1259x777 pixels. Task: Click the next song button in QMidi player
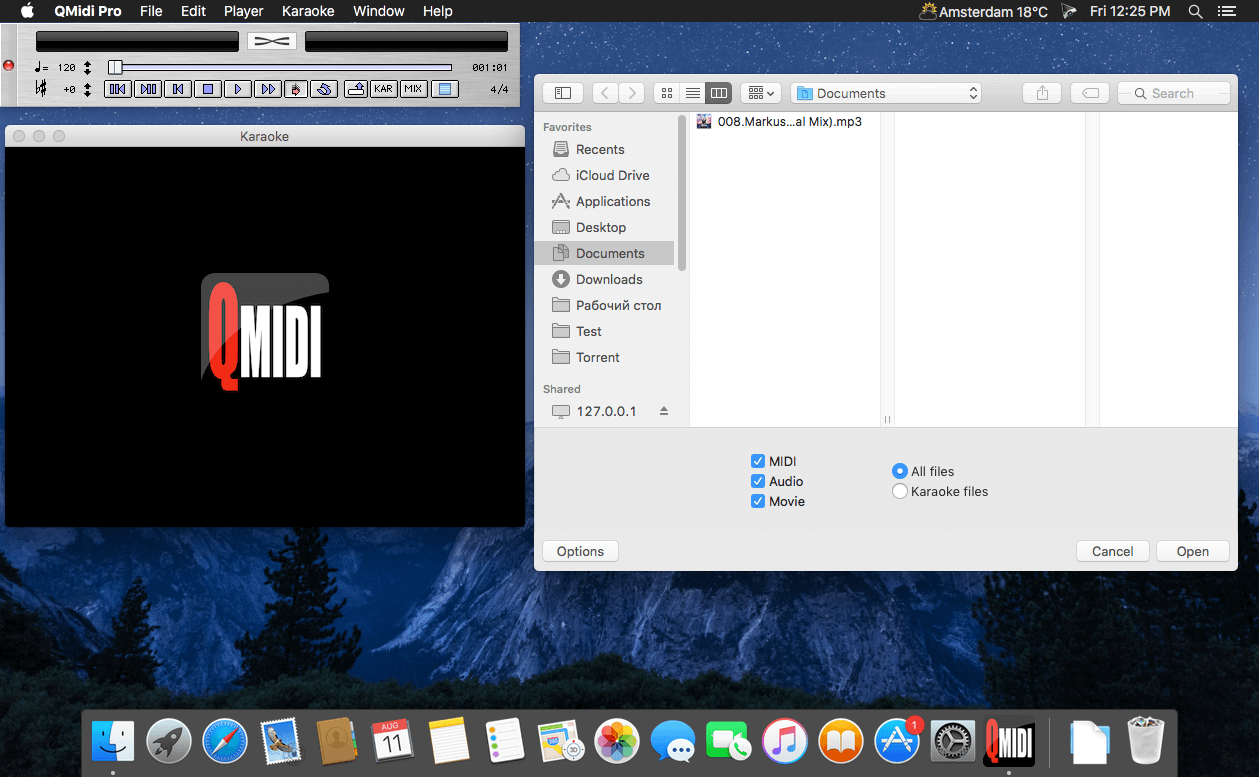point(148,89)
